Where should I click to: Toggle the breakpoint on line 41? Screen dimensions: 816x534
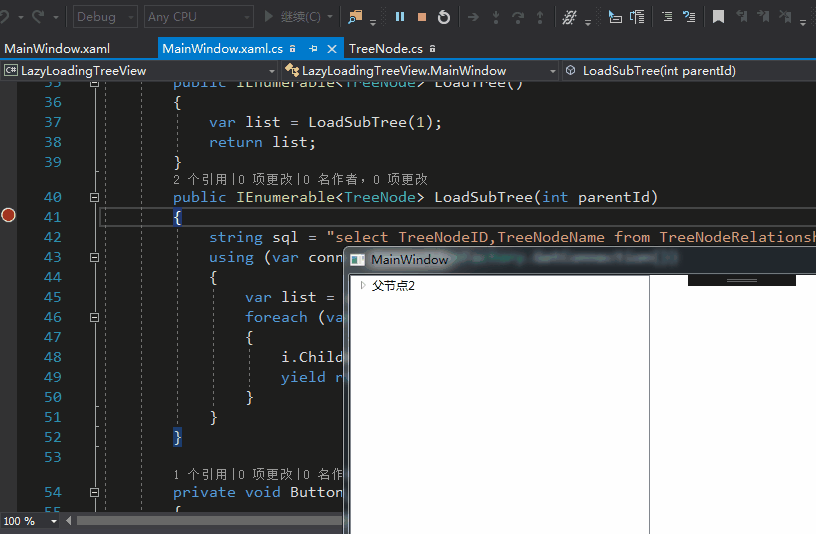tap(9, 216)
